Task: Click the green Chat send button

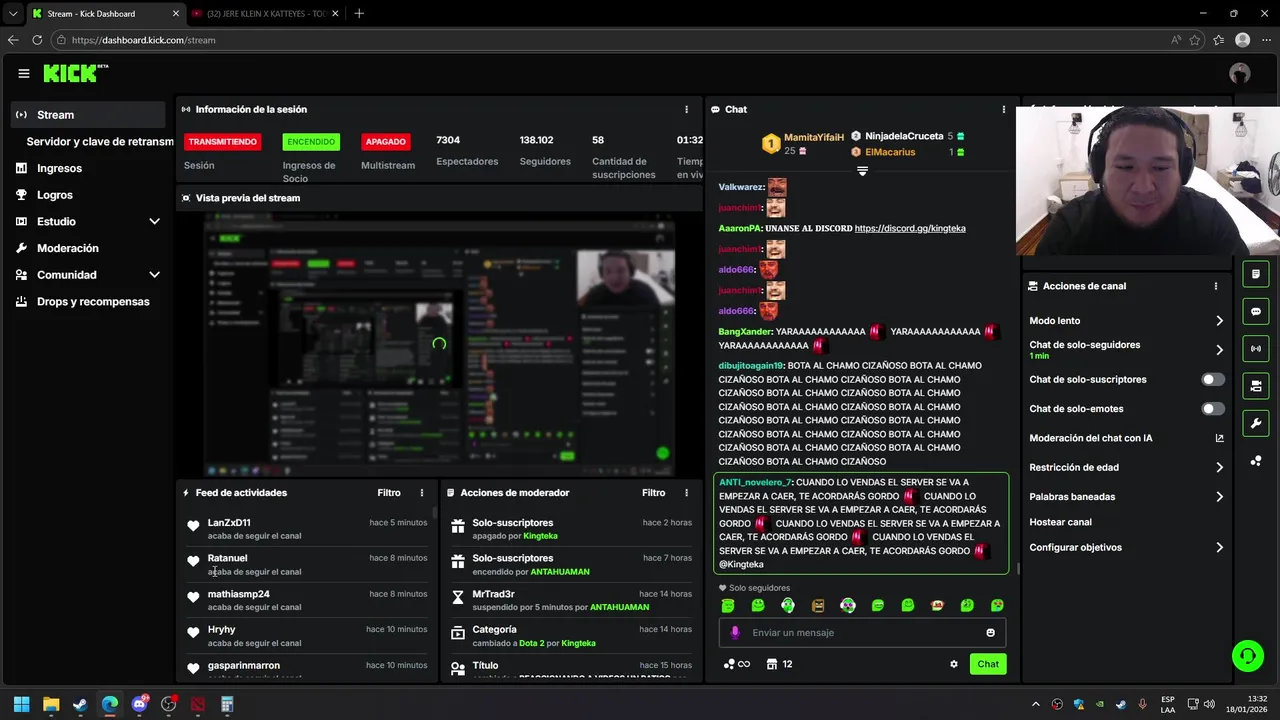Action: coord(988,664)
